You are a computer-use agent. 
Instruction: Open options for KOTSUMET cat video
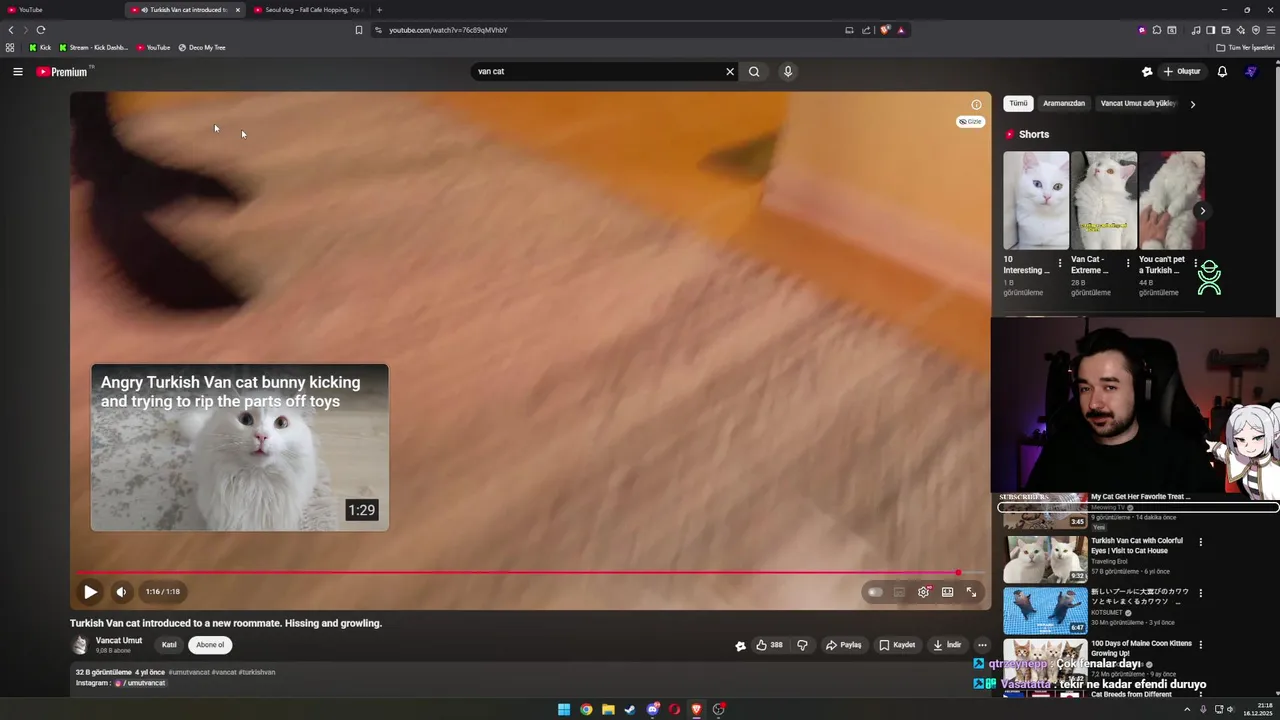coord(1201,593)
